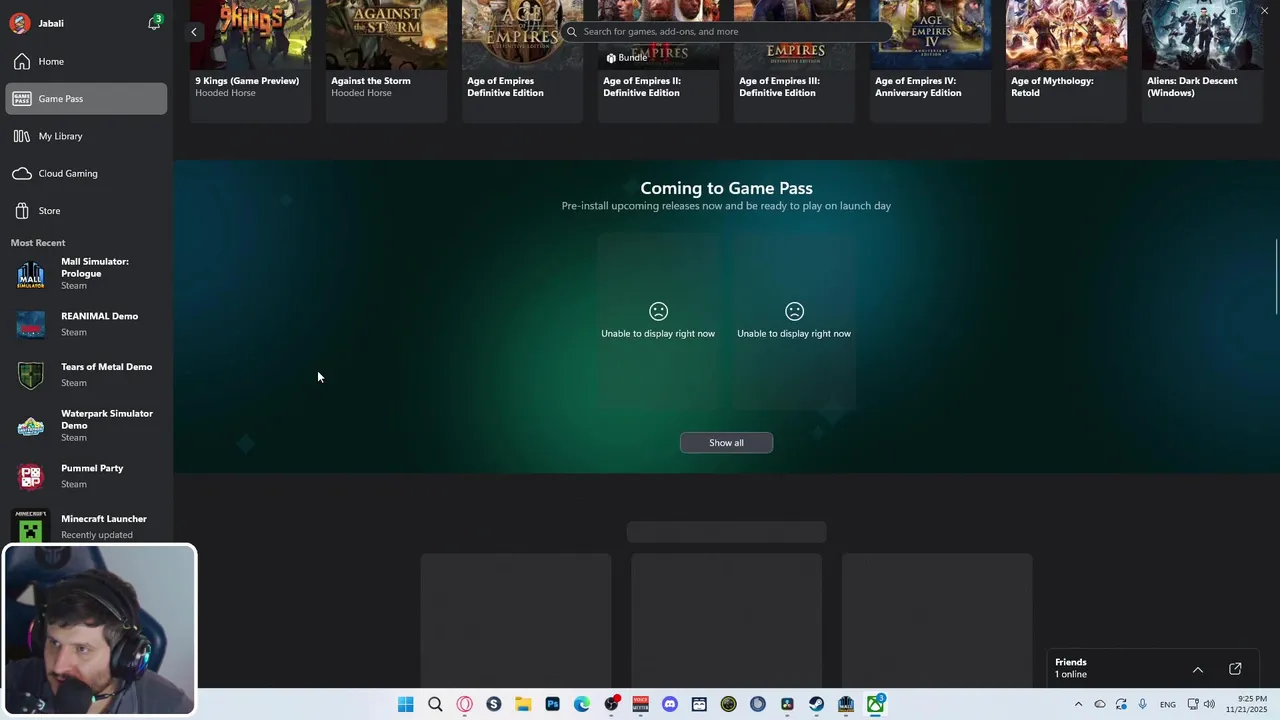Click the Tears of Metal shield icon

31,375
